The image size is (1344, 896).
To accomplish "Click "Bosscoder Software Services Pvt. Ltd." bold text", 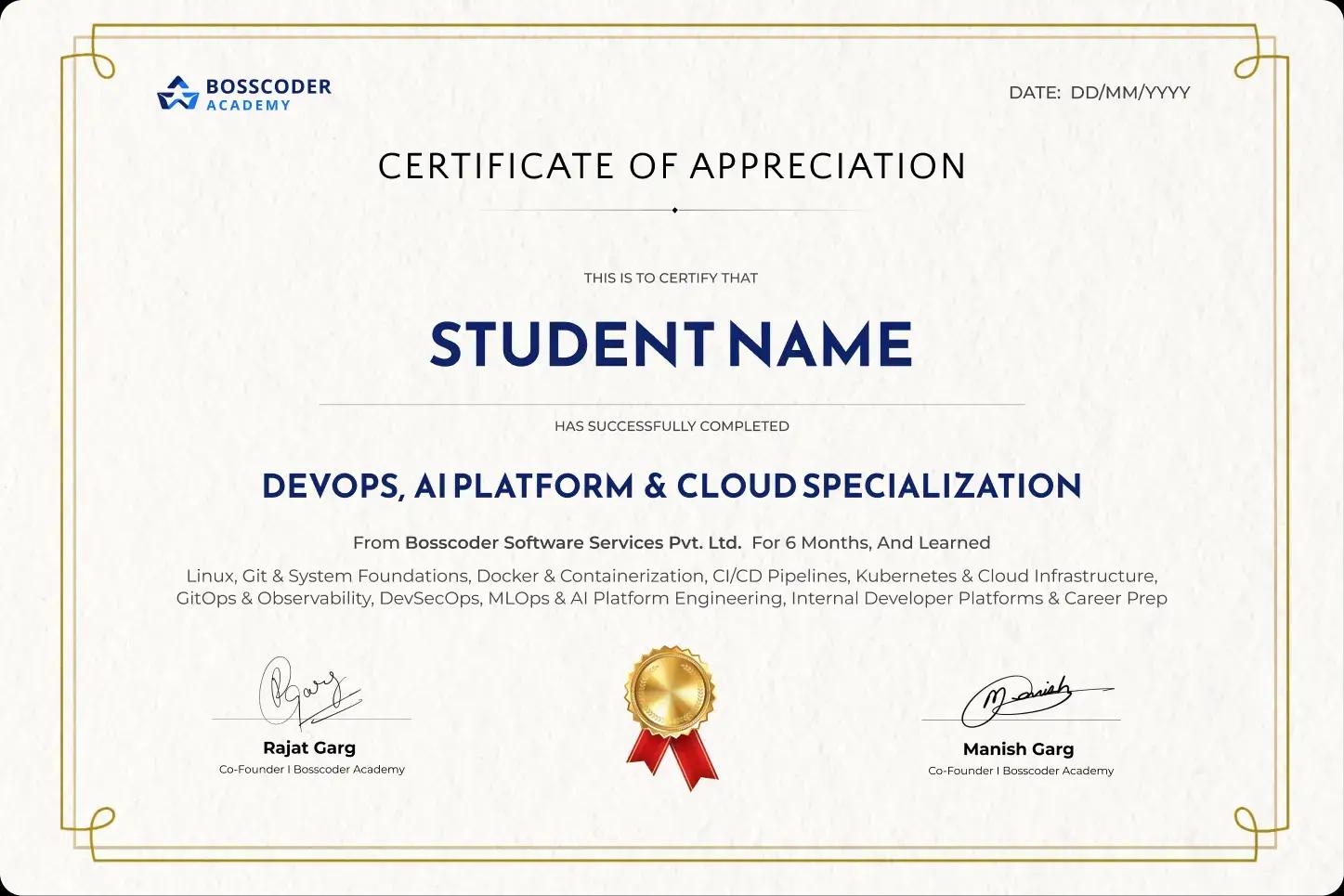I will [573, 542].
